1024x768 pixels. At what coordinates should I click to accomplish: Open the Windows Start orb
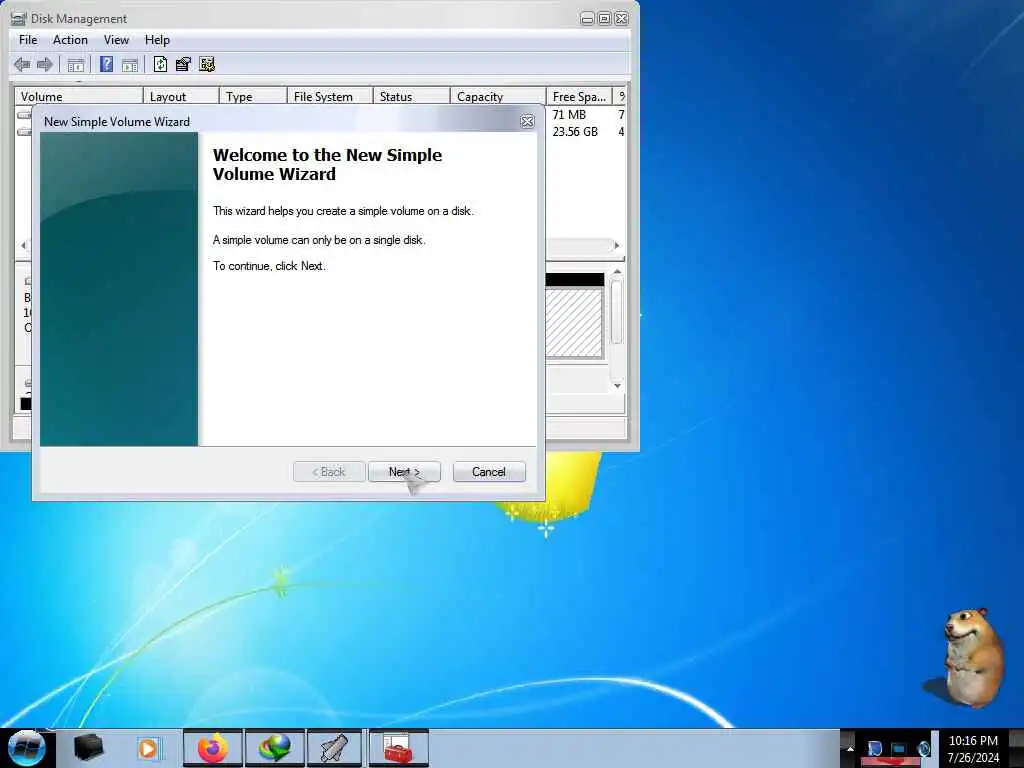pos(26,748)
